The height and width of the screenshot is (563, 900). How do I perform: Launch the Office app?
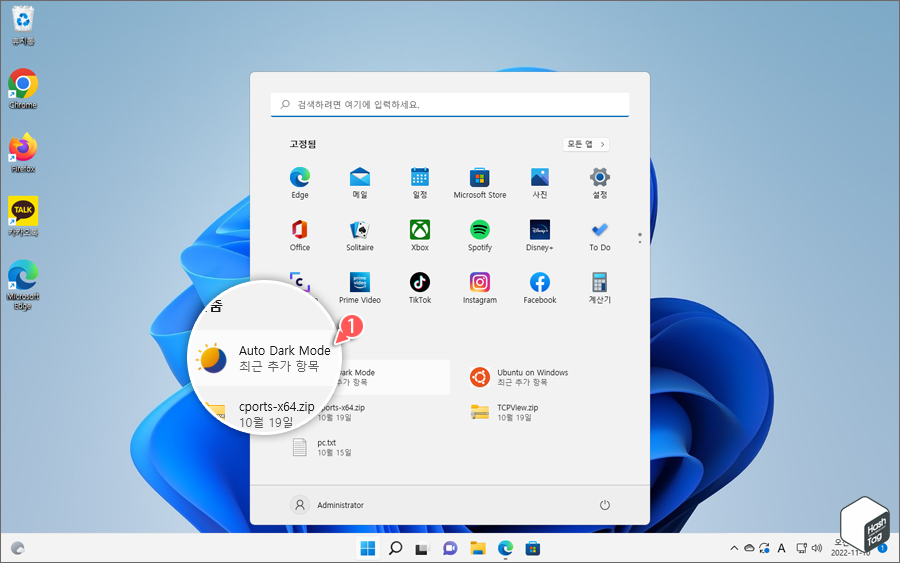pyautogui.click(x=300, y=235)
